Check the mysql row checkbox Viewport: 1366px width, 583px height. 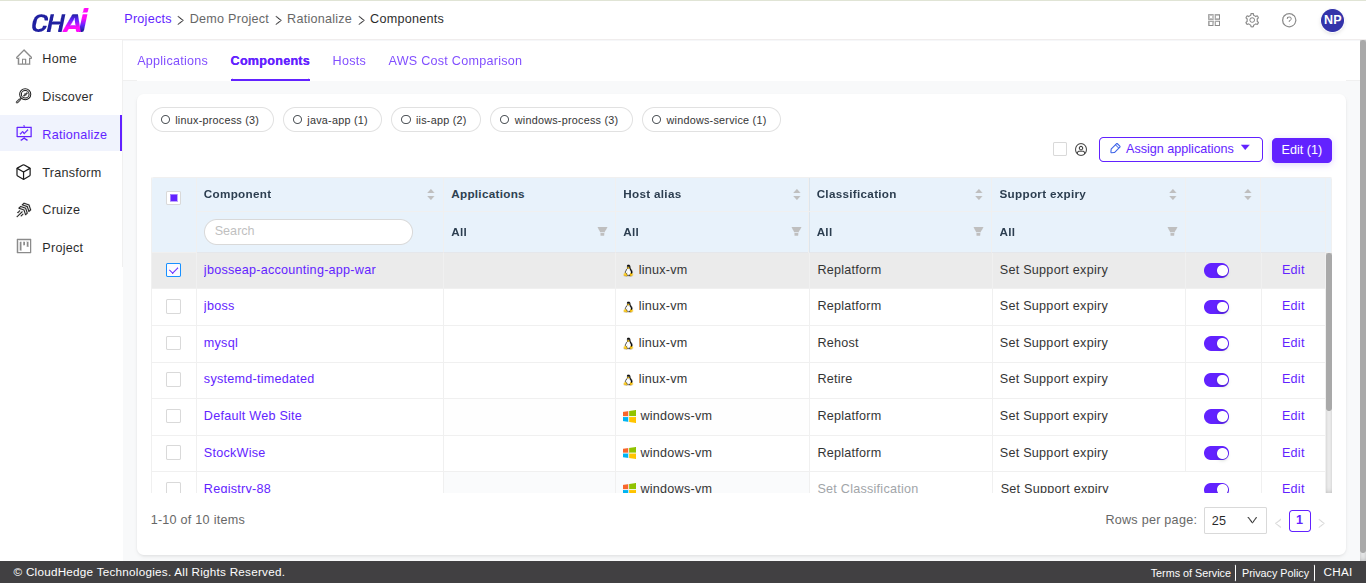[174, 343]
